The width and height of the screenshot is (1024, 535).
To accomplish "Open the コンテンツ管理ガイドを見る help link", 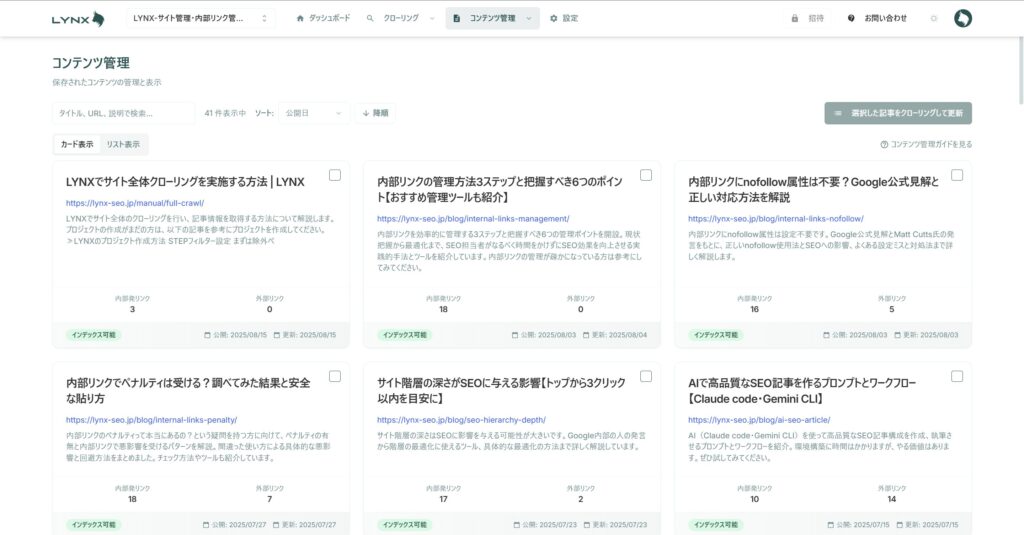I will (x=926, y=144).
